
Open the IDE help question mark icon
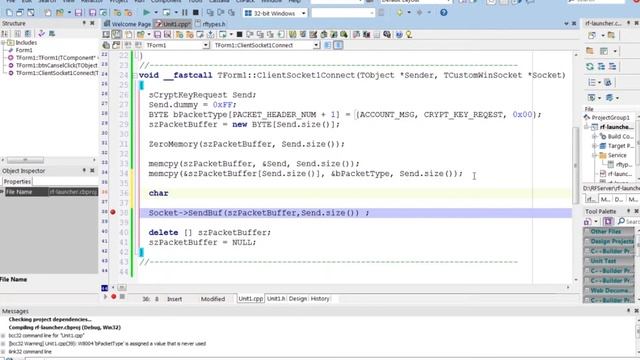pyautogui.click(x=444, y=13)
